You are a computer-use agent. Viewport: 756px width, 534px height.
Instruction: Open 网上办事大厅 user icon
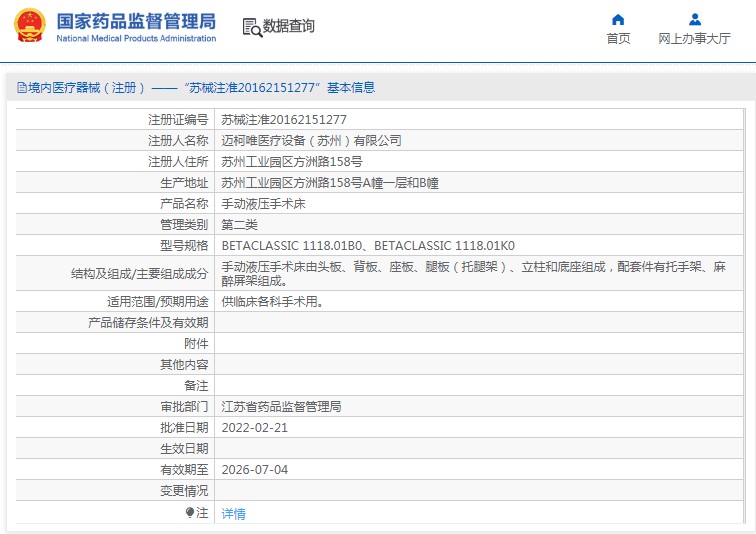tap(695, 20)
